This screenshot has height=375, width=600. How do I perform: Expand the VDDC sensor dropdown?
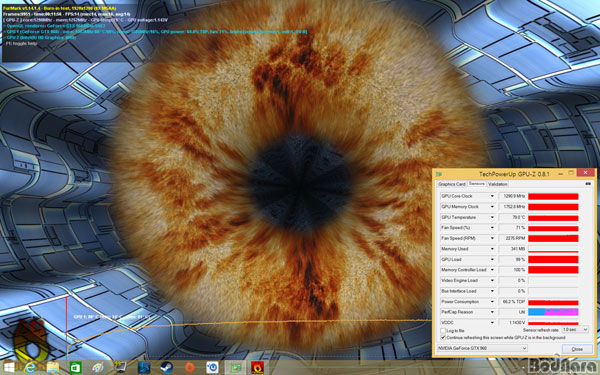point(492,323)
